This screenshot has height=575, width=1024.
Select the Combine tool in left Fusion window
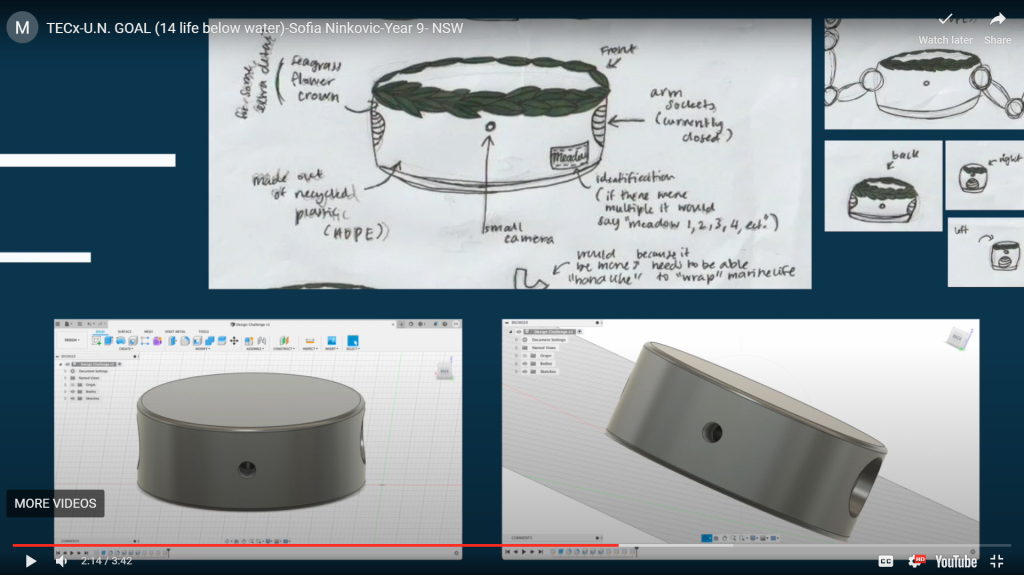click(x=210, y=340)
